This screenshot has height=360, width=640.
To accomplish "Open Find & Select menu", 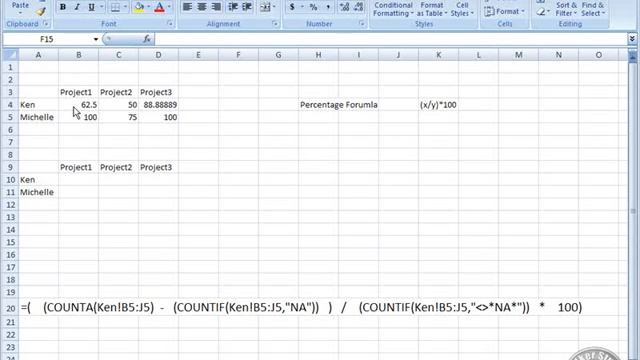I will click(x=593, y=9).
